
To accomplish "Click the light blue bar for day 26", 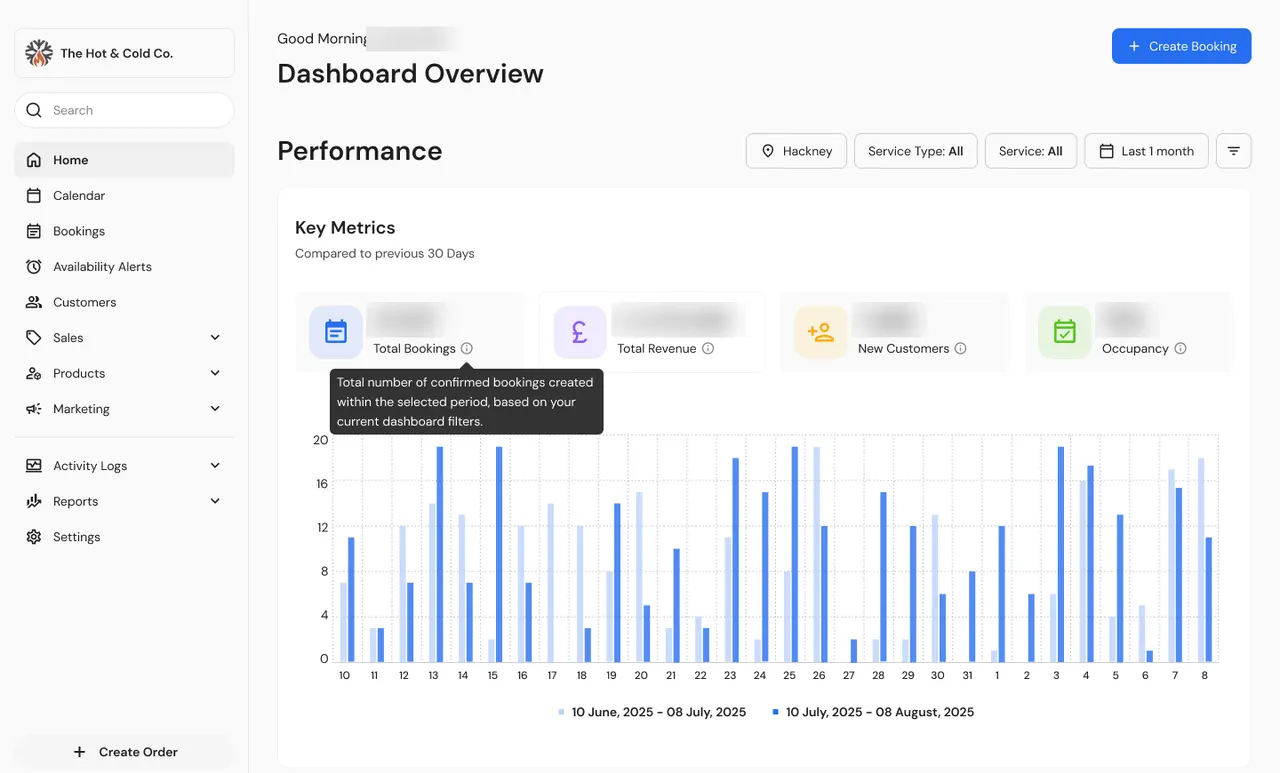I will click(816, 554).
